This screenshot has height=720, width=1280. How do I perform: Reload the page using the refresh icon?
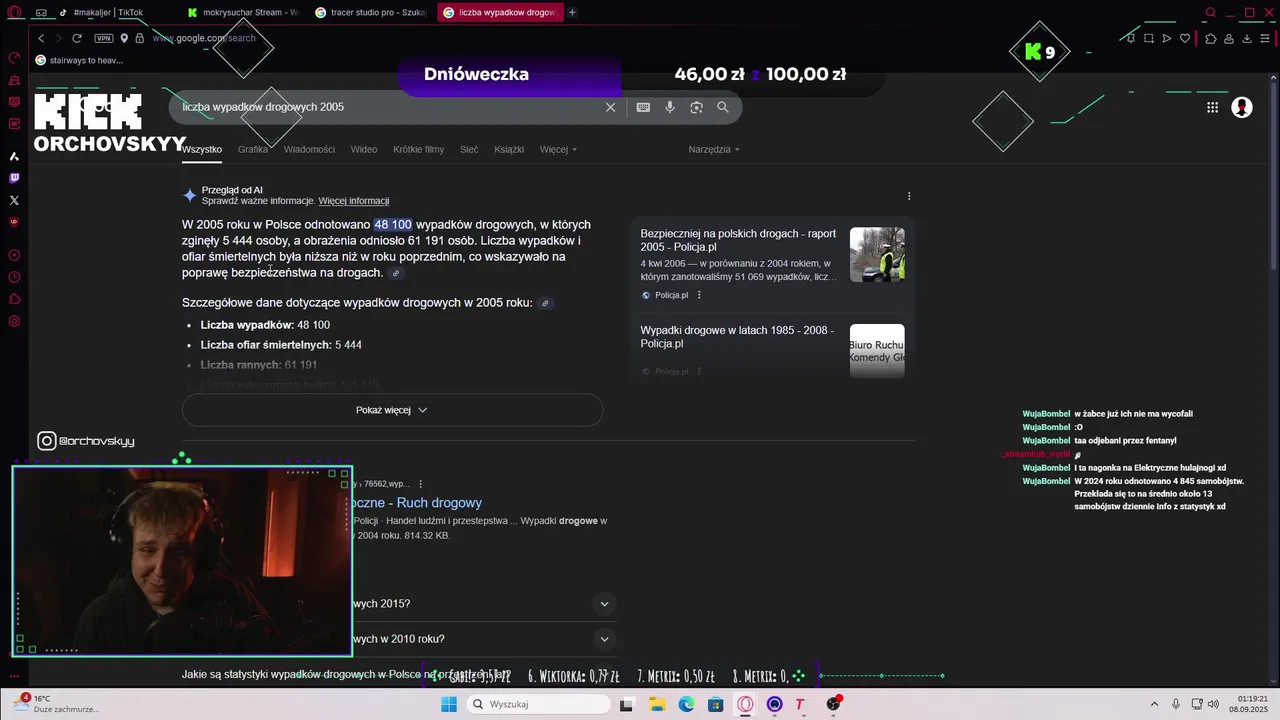click(77, 38)
